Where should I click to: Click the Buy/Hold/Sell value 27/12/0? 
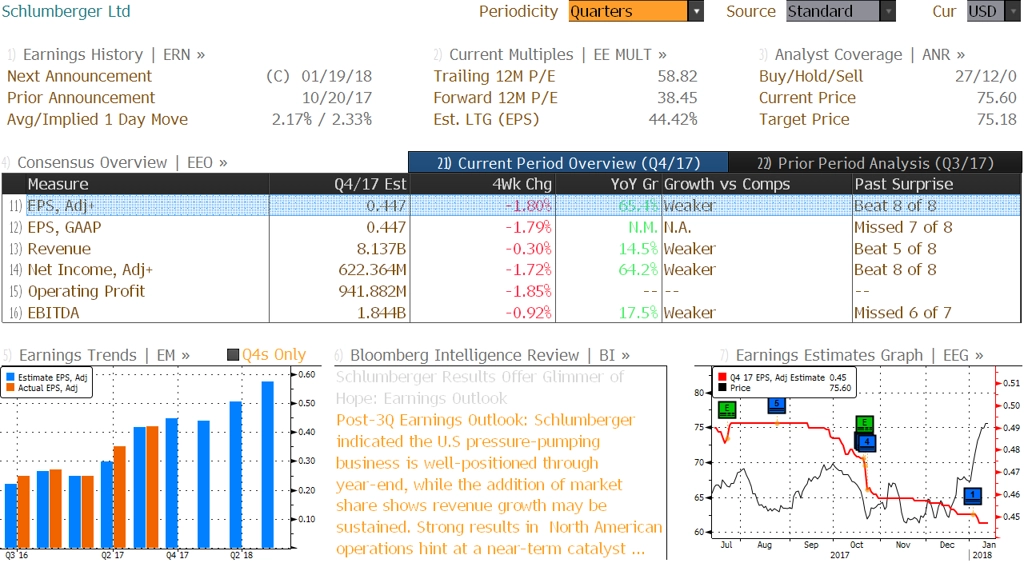[985, 76]
